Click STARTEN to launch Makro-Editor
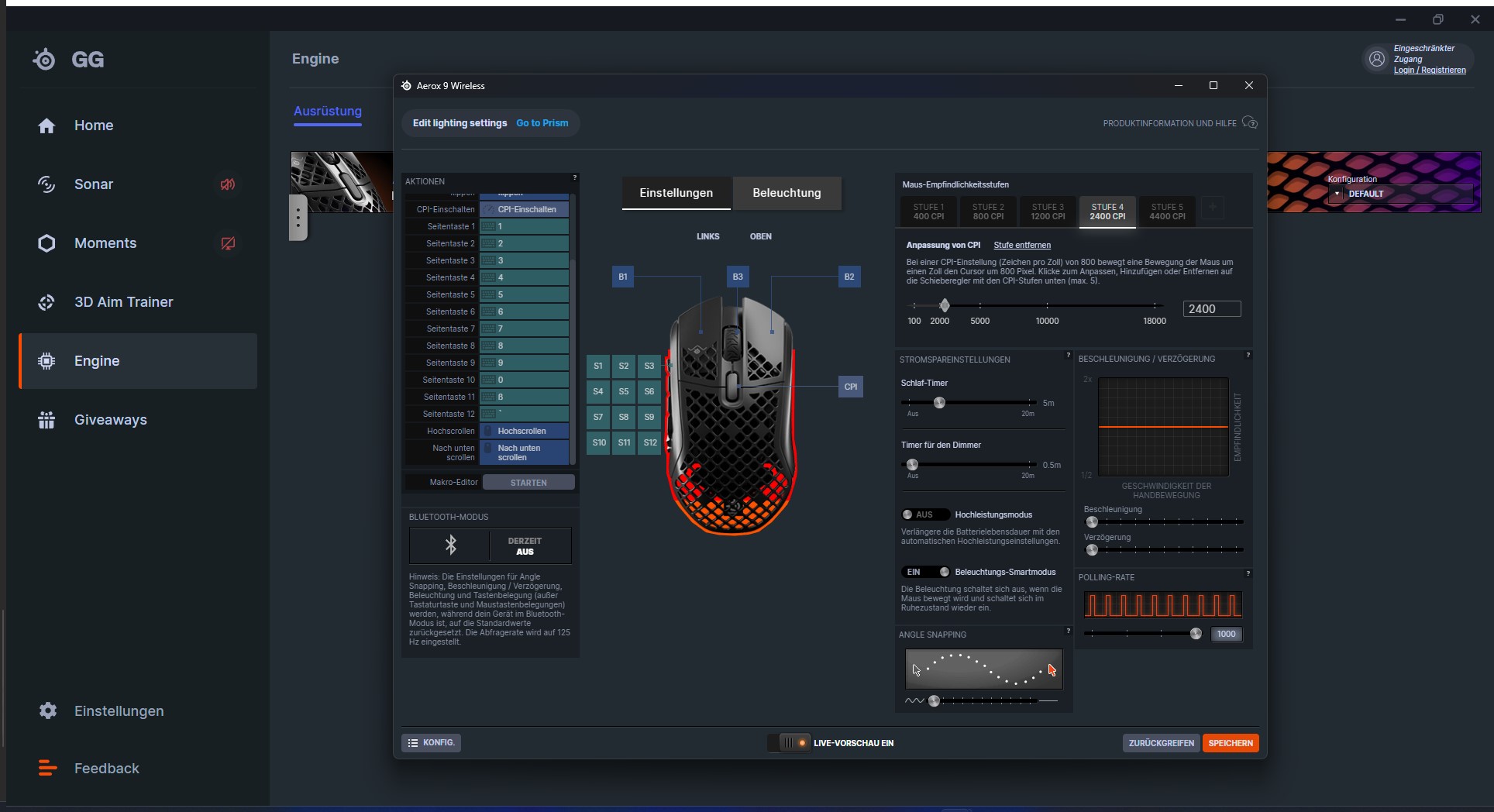This screenshot has width=1494, height=812. [x=528, y=483]
